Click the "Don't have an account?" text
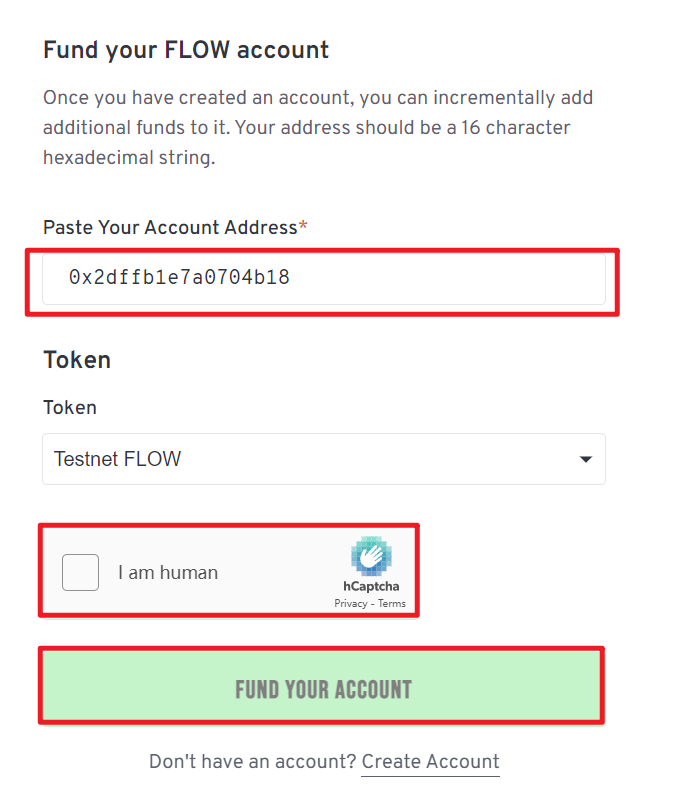The image size is (688, 805). [252, 762]
